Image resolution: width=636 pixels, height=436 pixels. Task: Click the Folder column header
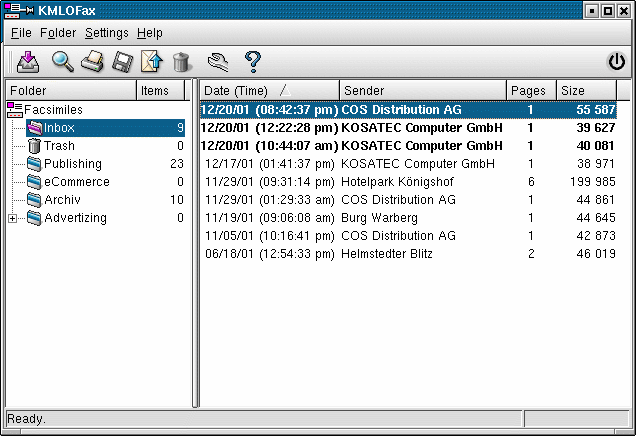tap(71, 90)
